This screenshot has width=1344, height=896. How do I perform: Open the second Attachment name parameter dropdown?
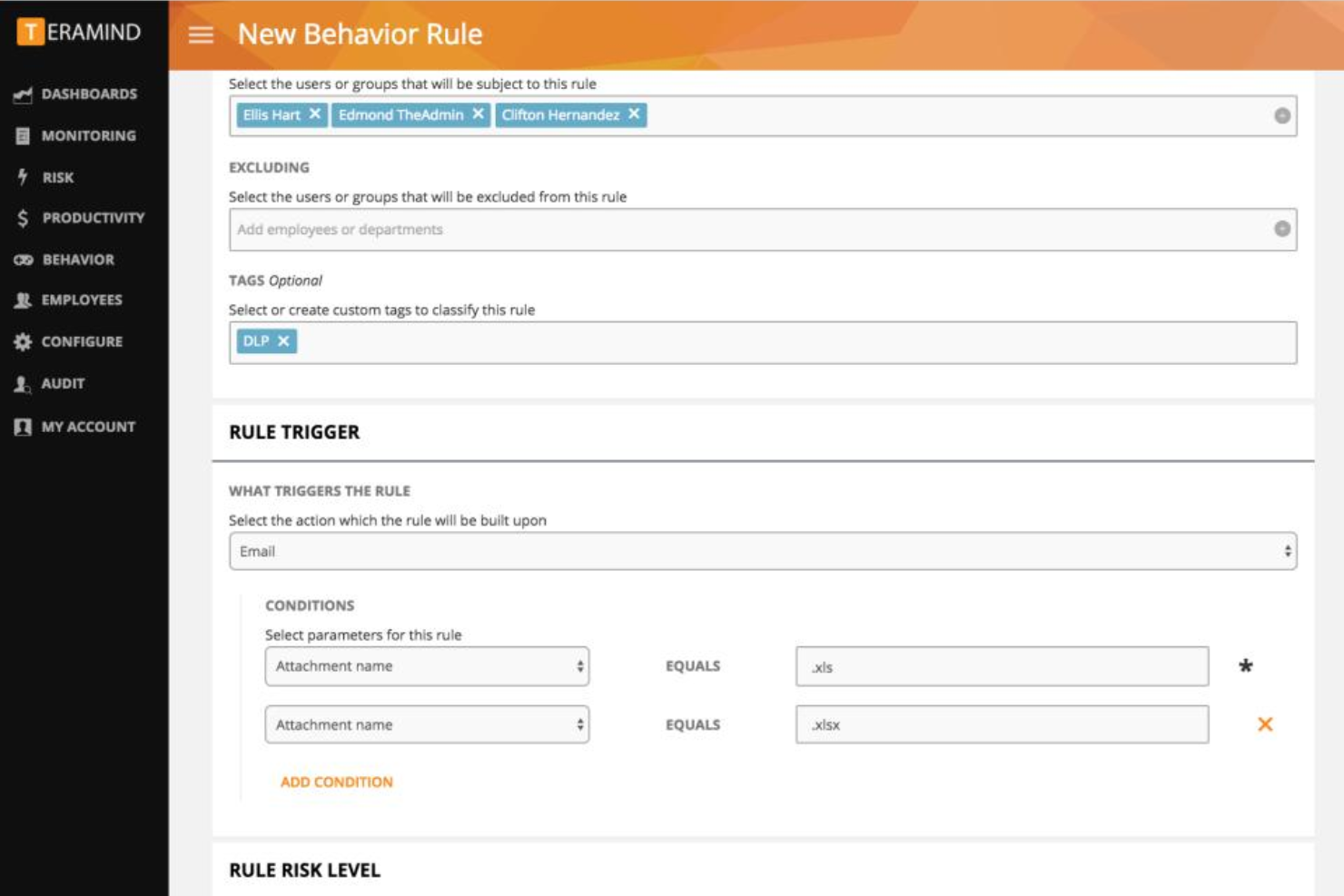pyautogui.click(x=426, y=724)
